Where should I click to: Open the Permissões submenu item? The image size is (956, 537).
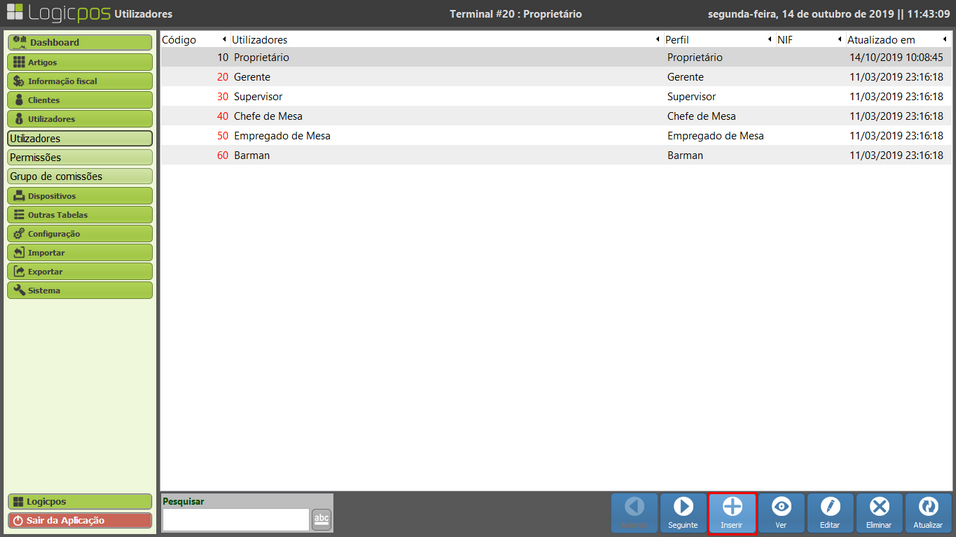tap(80, 158)
